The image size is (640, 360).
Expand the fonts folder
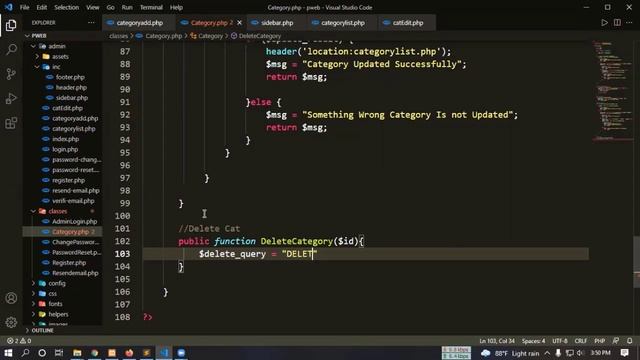[x=55, y=304]
